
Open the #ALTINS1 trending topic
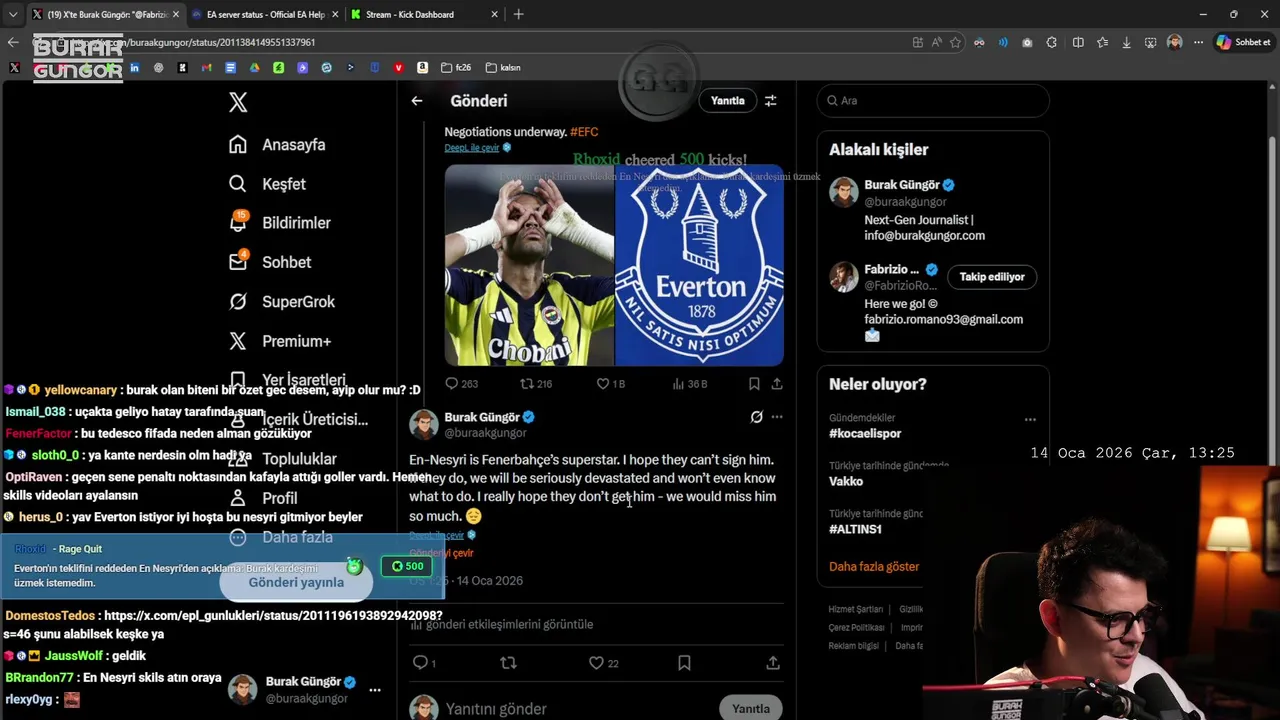[855, 529]
